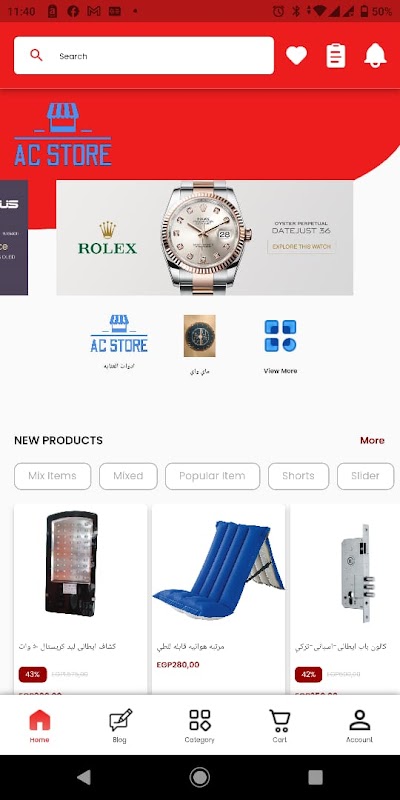Open the Blog tab
The width and height of the screenshot is (400, 800).
point(120,726)
